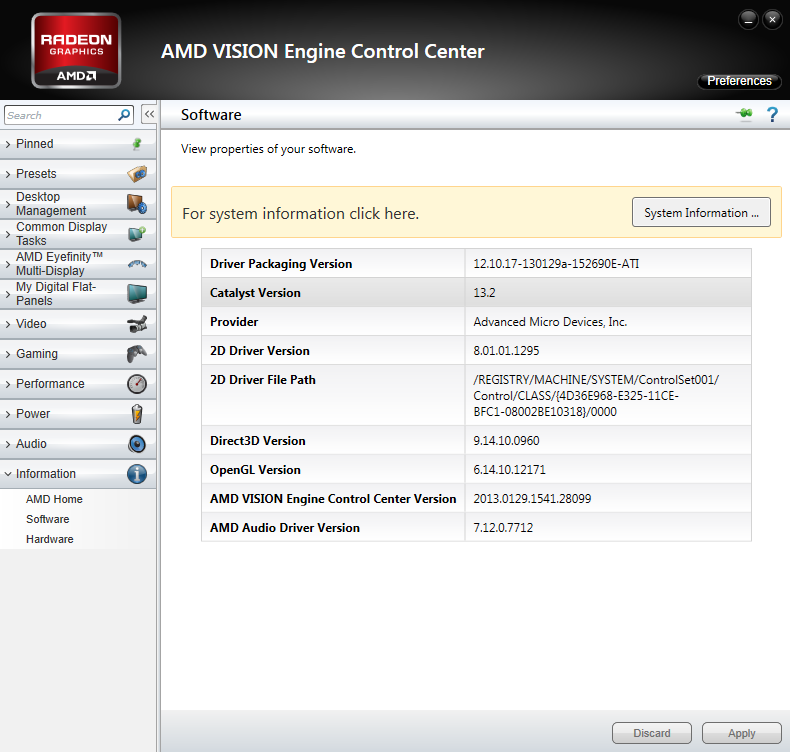Image resolution: width=790 pixels, height=752 pixels.
Task: Click the OpenGL Version value 6.14.10.12171
Action: coord(509,470)
